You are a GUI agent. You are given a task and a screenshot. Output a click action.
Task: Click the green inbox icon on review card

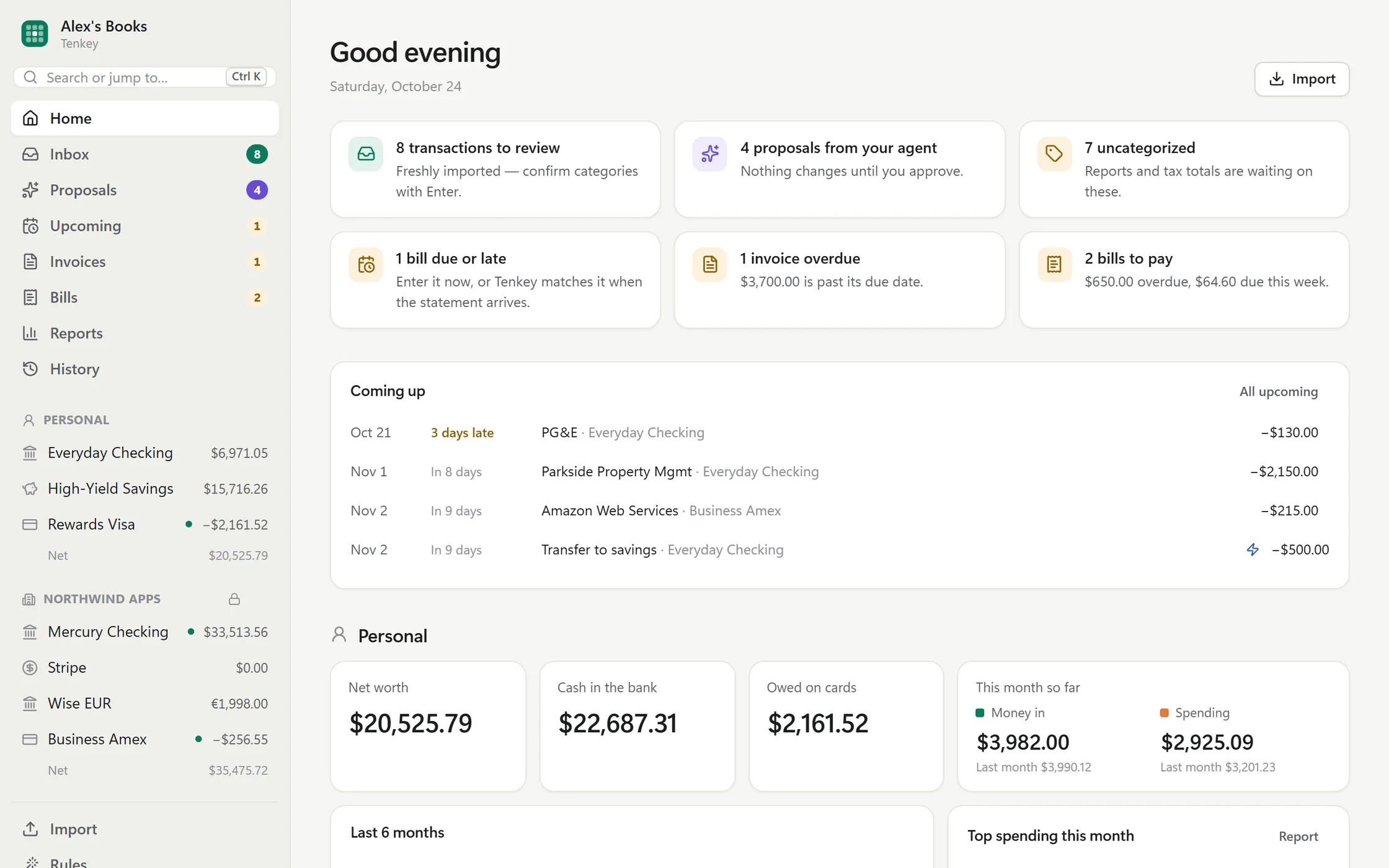pos(366,154)
